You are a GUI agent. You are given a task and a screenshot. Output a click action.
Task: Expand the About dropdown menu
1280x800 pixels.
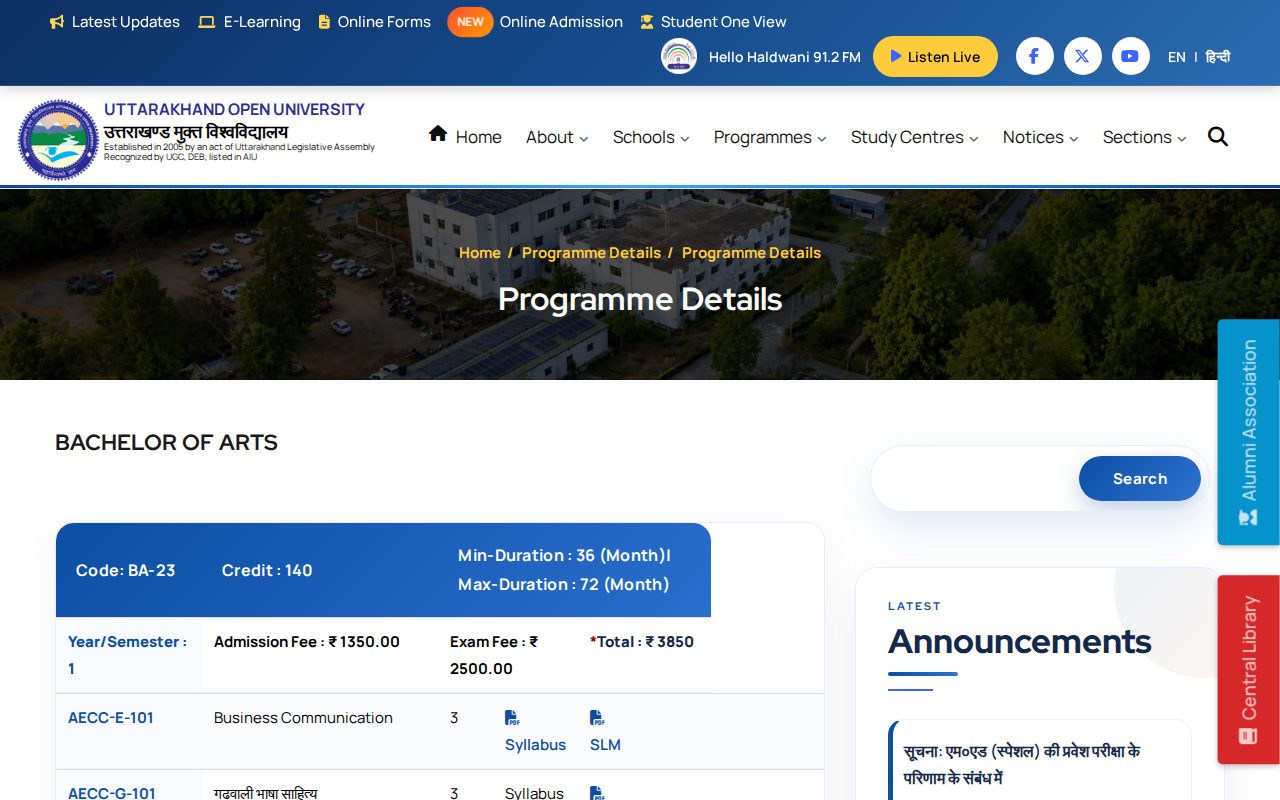coord(557,137)
